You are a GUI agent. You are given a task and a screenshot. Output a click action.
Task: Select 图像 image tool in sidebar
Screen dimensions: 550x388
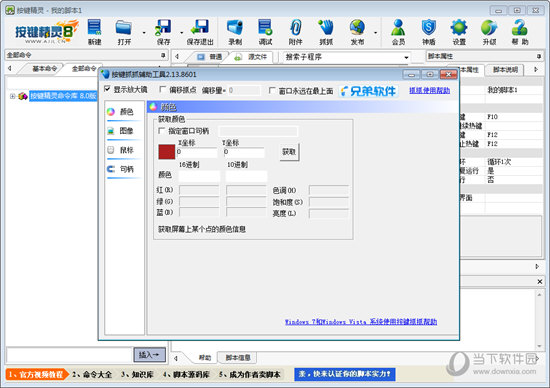point(121,131)
